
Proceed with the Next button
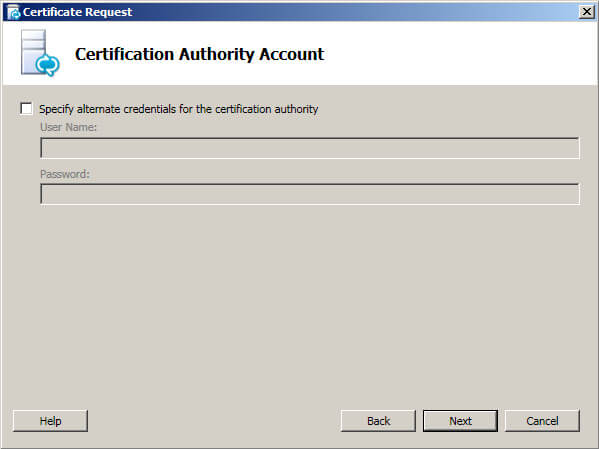[460, 421]
